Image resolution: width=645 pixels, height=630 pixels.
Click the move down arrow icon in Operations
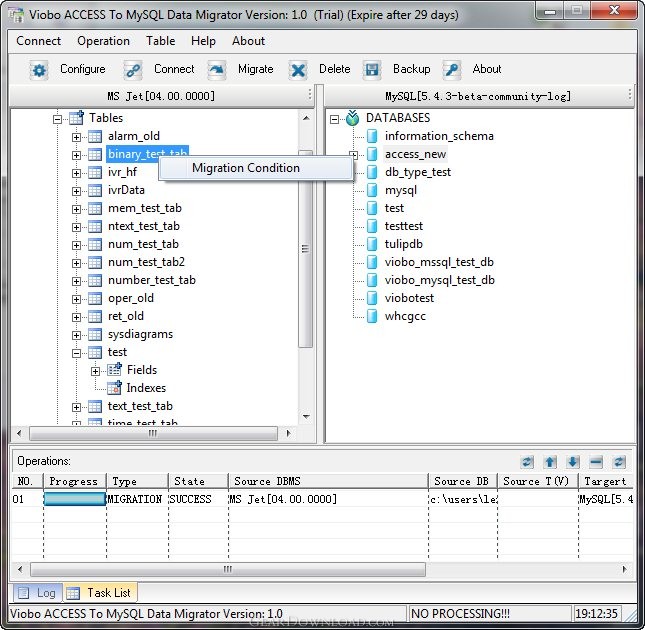[x=573, y=462]
